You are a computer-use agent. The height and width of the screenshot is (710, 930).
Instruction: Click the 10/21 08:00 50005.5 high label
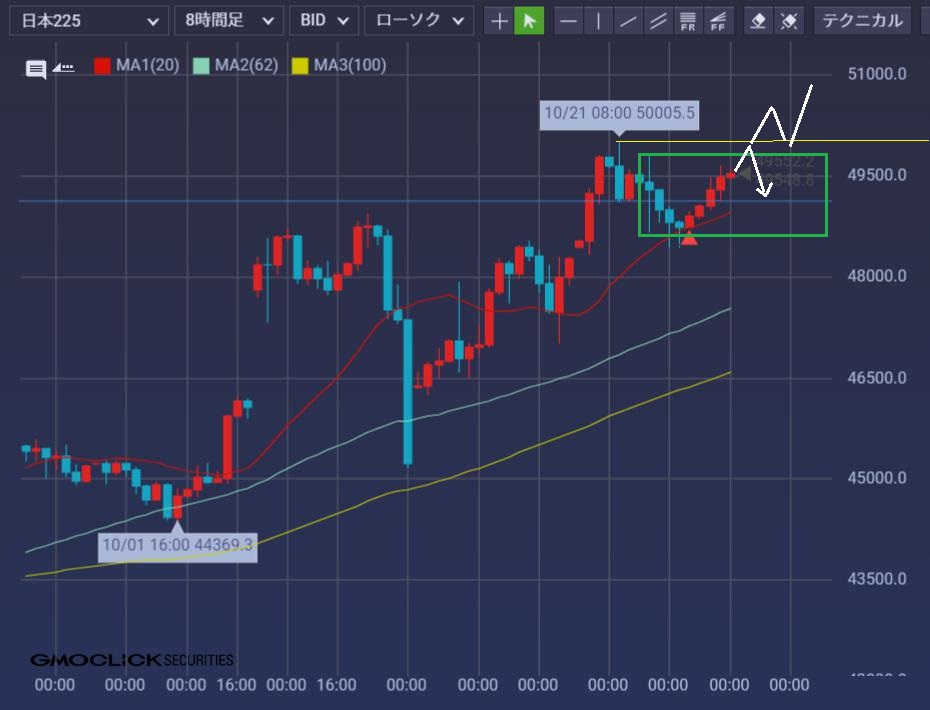tap(618, 113)
